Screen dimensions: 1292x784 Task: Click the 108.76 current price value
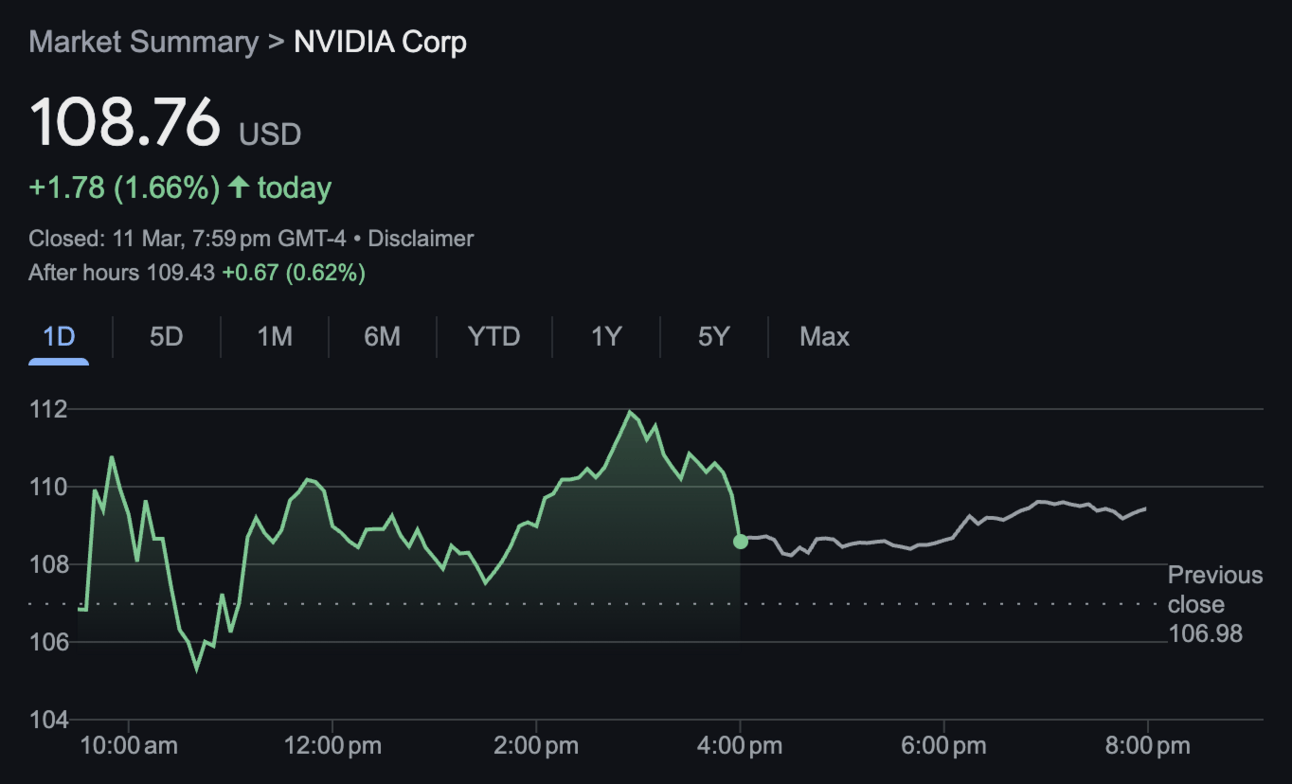click(x=125, y=122)
